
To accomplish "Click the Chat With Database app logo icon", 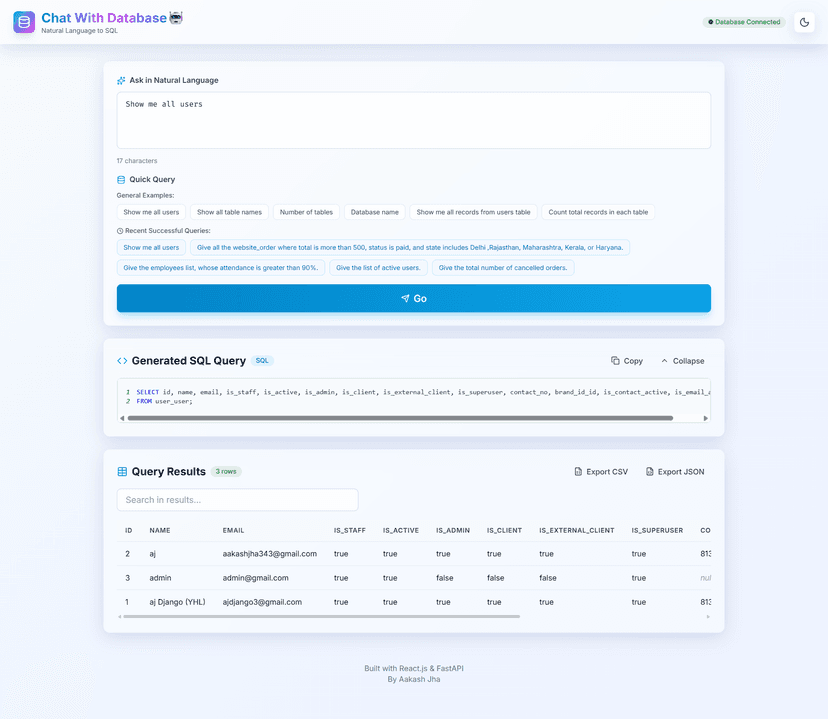I will 24,22.
